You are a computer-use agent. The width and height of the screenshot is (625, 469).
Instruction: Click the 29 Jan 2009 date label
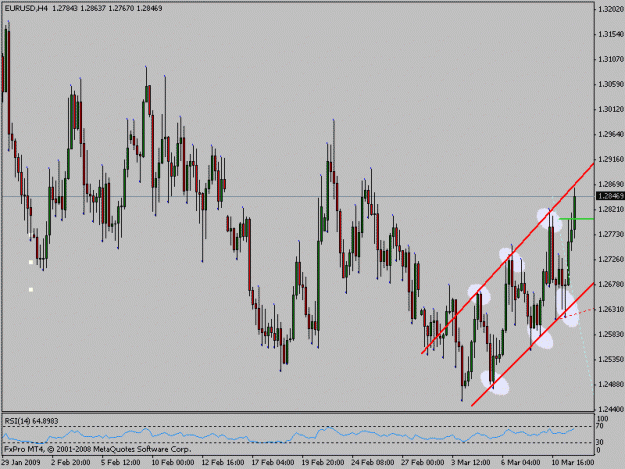point(21,463)
